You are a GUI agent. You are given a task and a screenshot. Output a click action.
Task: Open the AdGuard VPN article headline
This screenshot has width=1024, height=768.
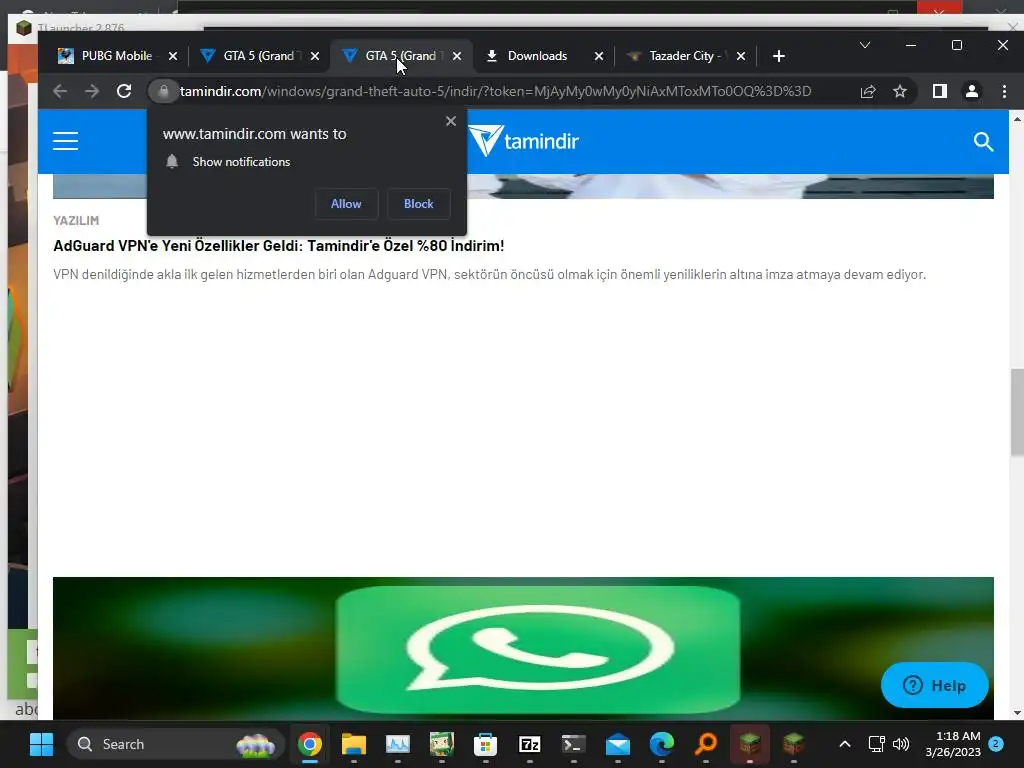pyautogui.click(x=279, y=246)
